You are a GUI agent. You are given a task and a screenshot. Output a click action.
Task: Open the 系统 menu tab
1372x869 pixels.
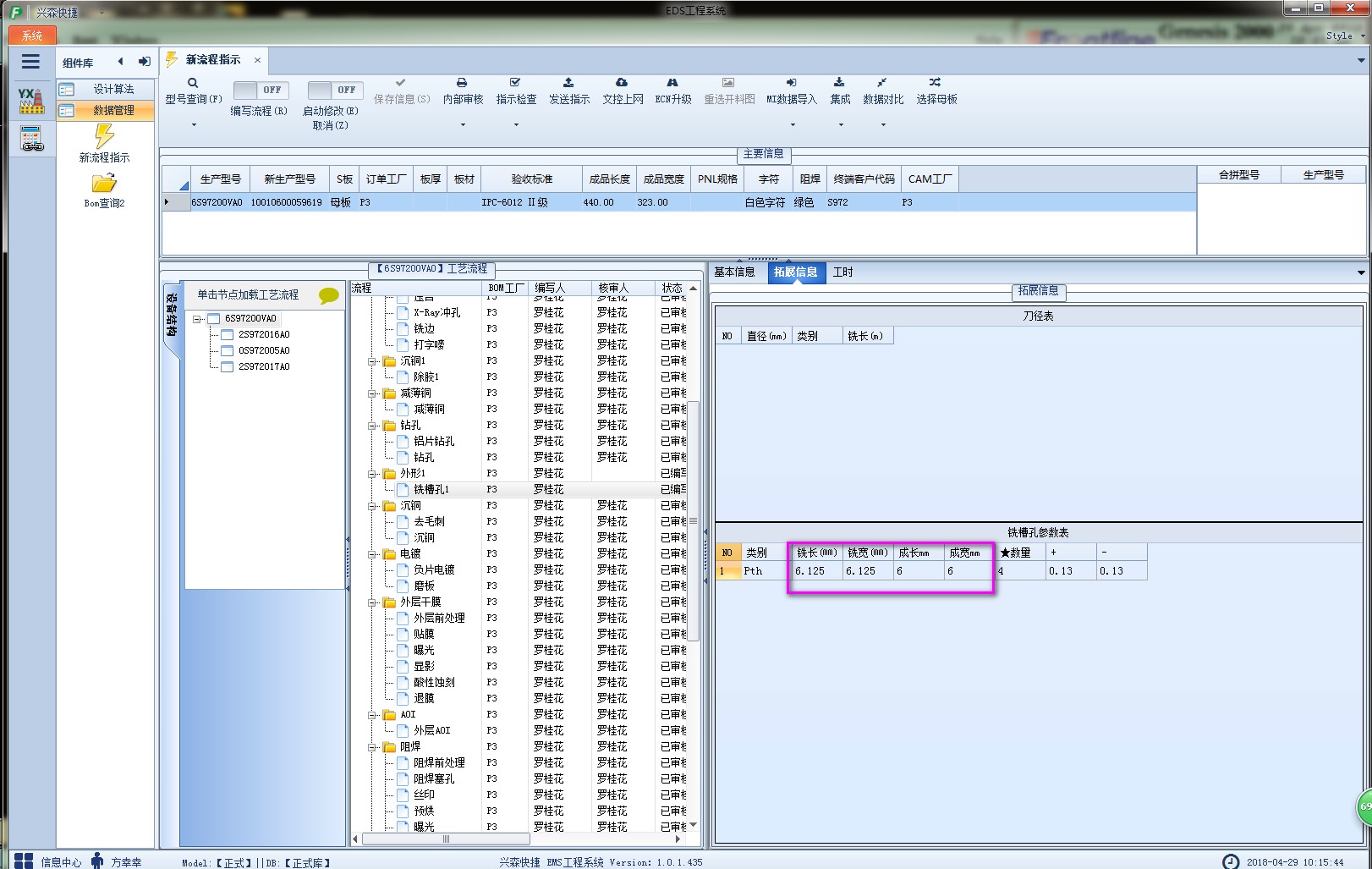32,36
